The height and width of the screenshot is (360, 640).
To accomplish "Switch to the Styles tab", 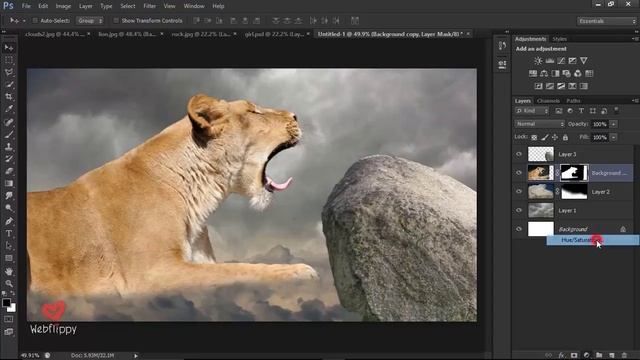I will 559,39.
